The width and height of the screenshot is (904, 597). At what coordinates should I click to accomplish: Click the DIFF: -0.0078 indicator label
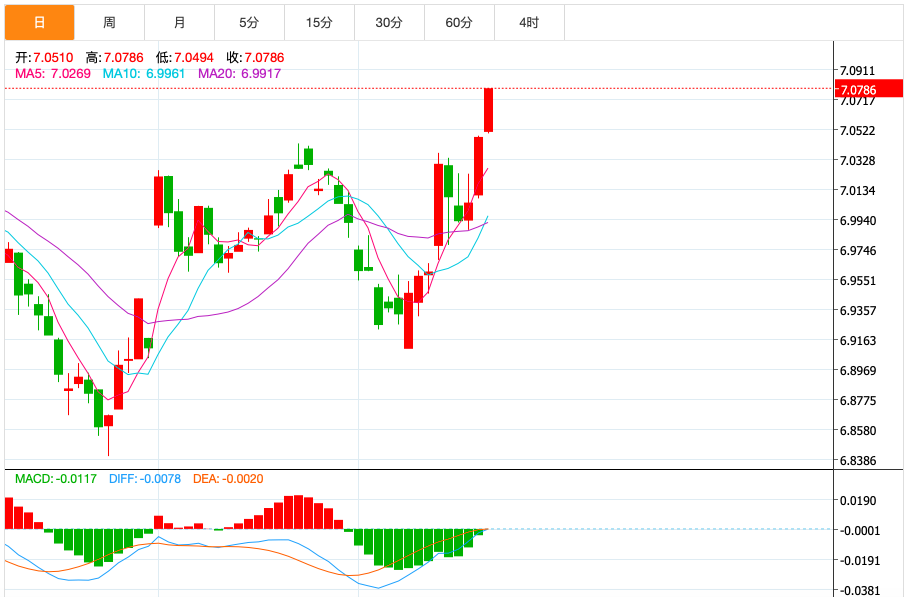point(145,479)
